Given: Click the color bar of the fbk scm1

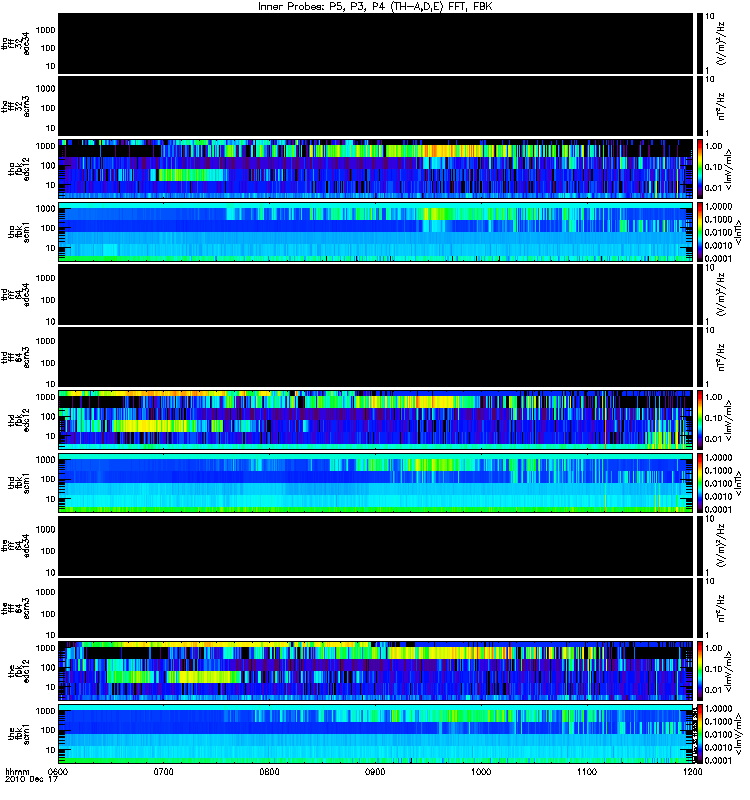Looking at the screenshot, I should tap(699, 734).
